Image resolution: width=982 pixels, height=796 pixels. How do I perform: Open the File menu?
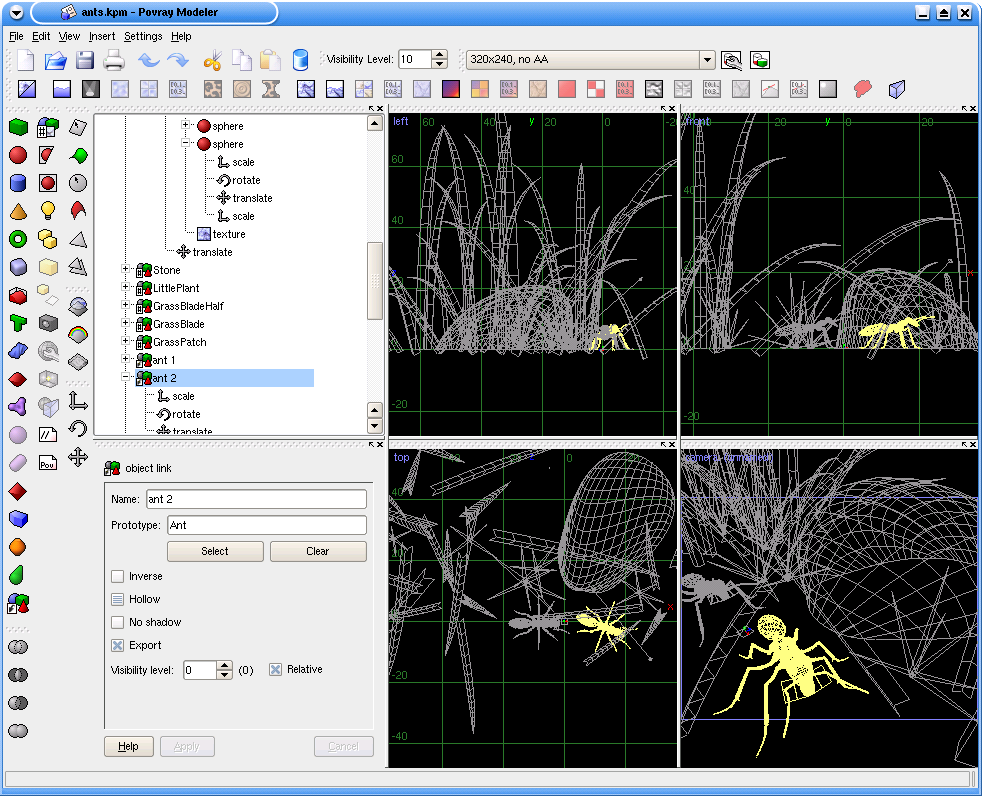click(x=16, y=36)
